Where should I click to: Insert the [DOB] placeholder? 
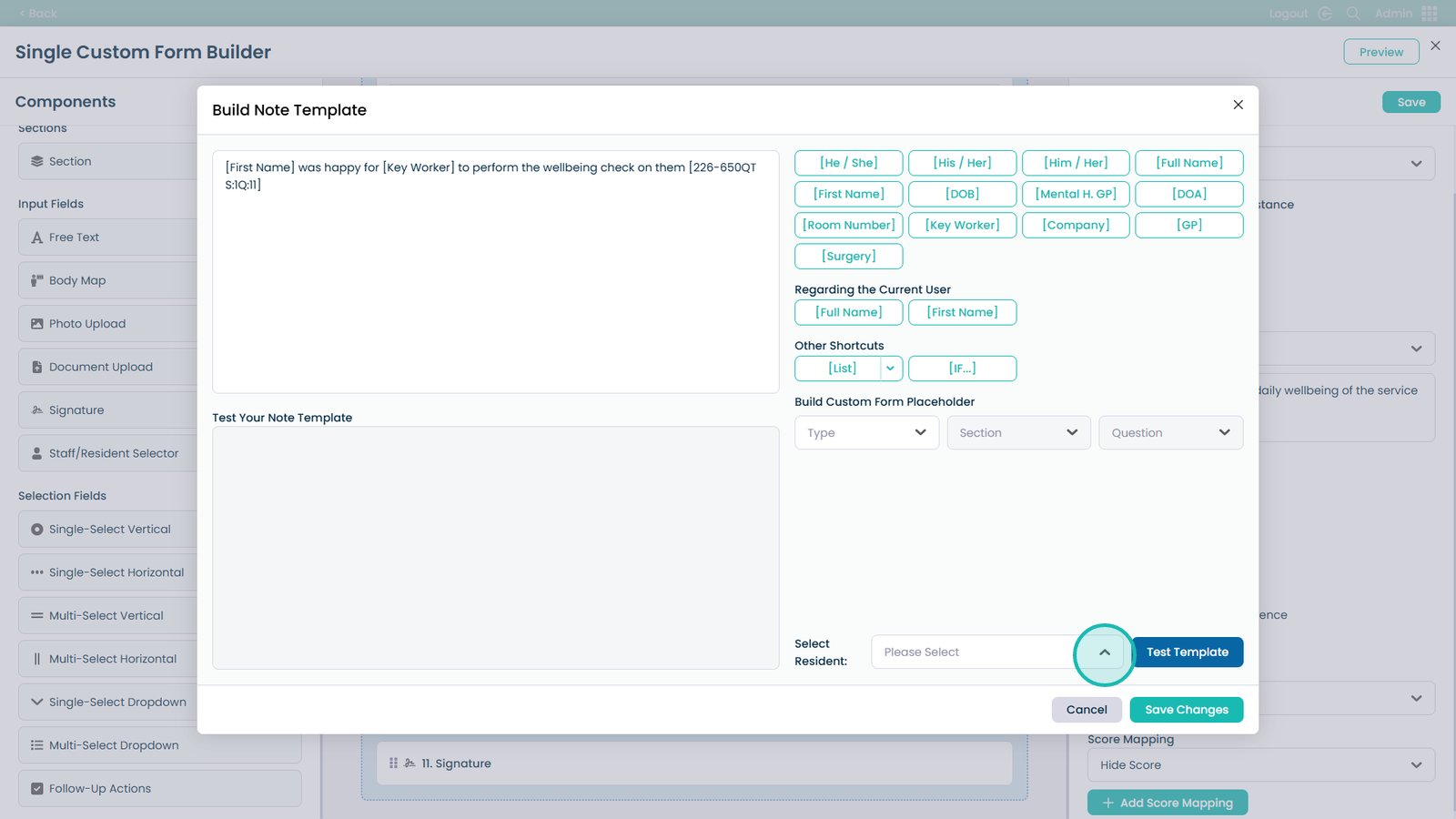pos(963,194)
